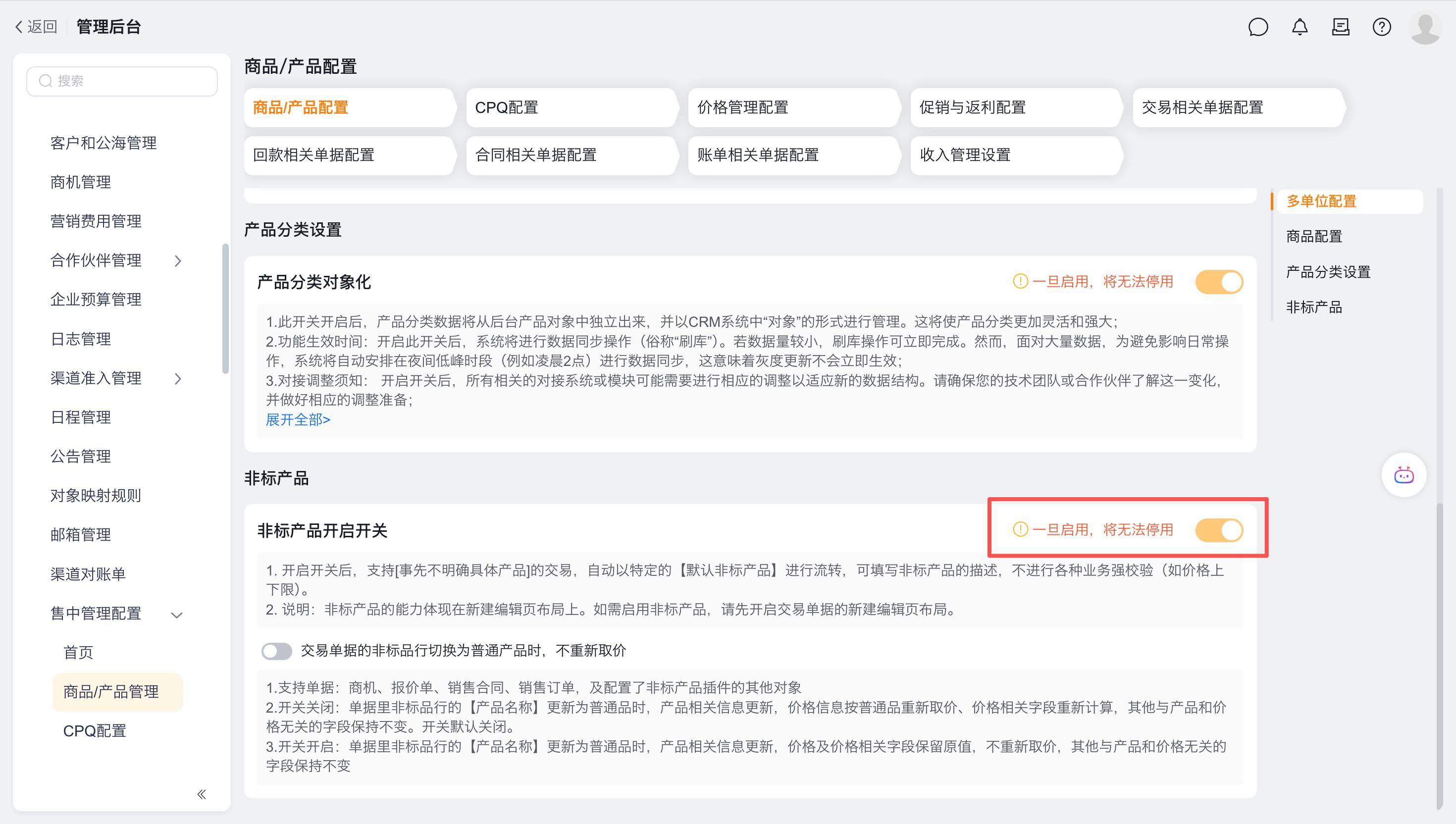The width and height of the screenshot is (1456, 824).
Task: Open the floating robot assistant icon
Action: 1404,475
